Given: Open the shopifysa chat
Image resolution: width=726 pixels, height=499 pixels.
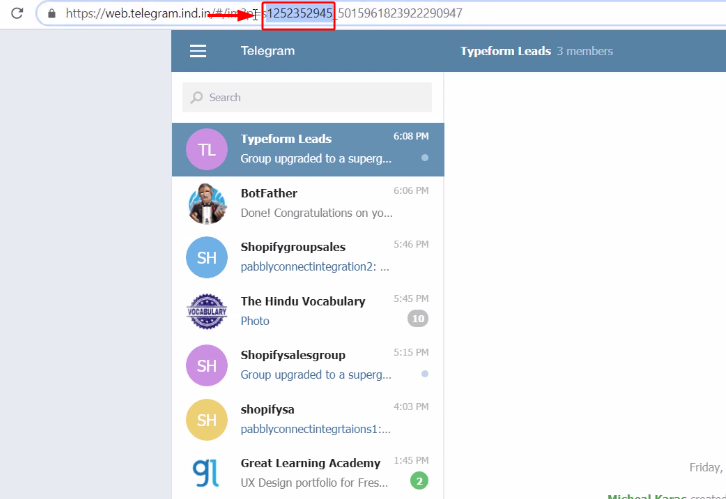Looking at the screenshot, I should pos(308,420).
